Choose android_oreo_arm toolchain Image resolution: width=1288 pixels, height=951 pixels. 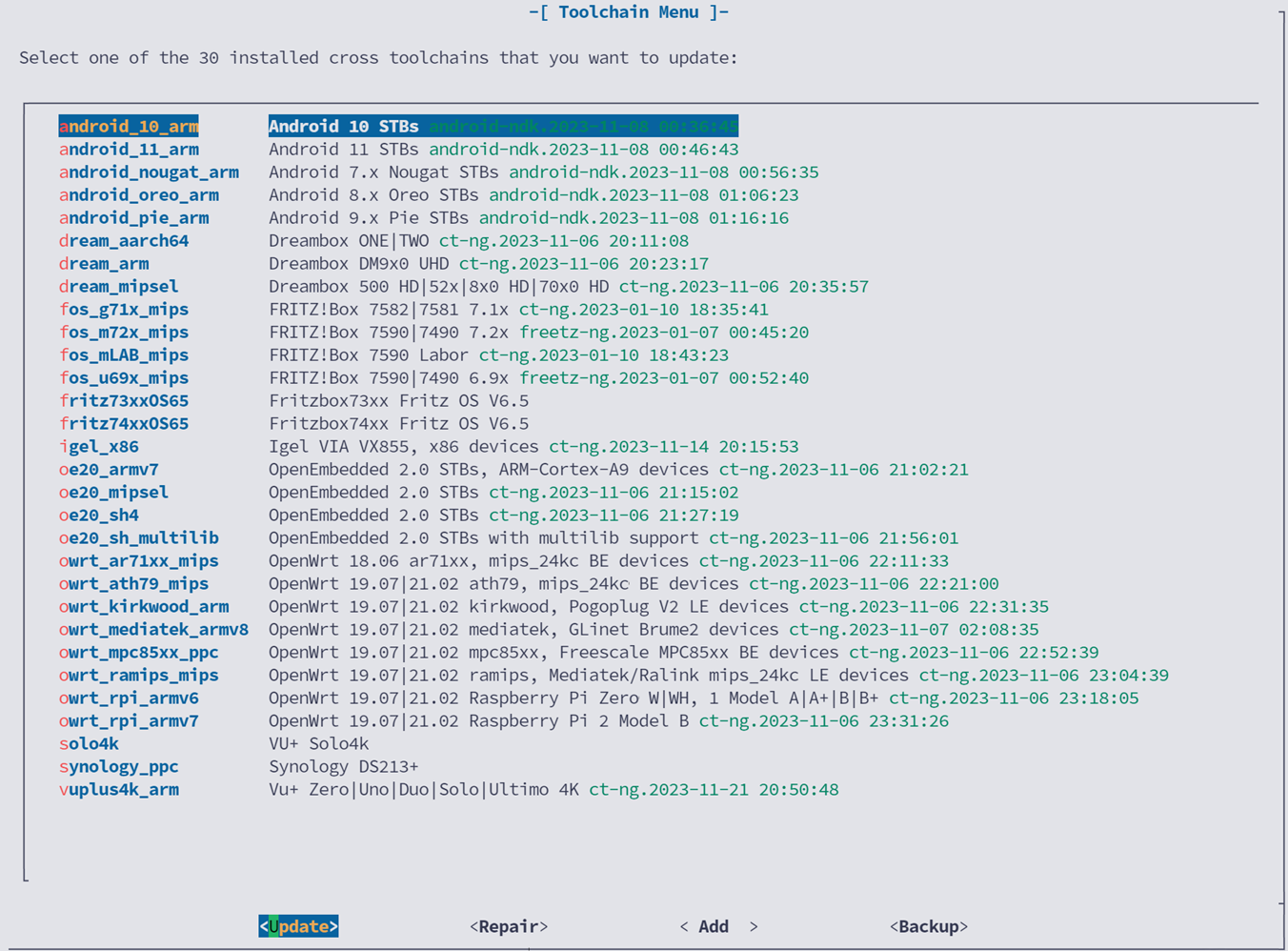139,194
